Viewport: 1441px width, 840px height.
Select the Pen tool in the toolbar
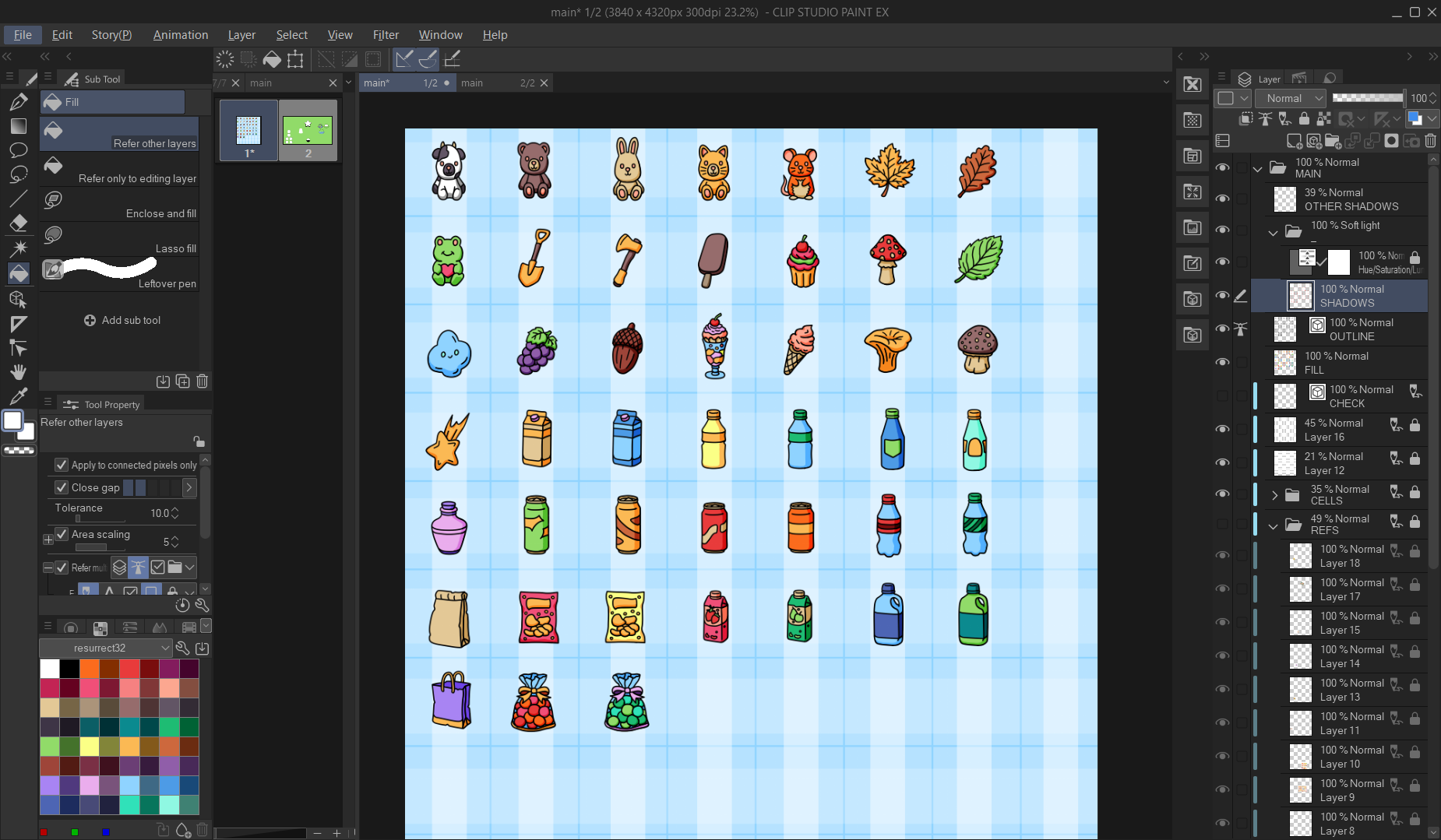pyautogui.click(x=19, y=102)
